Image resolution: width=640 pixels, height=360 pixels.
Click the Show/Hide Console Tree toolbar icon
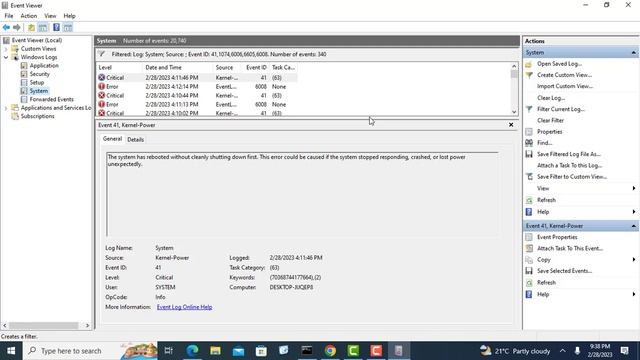click(x=43, y=27)
